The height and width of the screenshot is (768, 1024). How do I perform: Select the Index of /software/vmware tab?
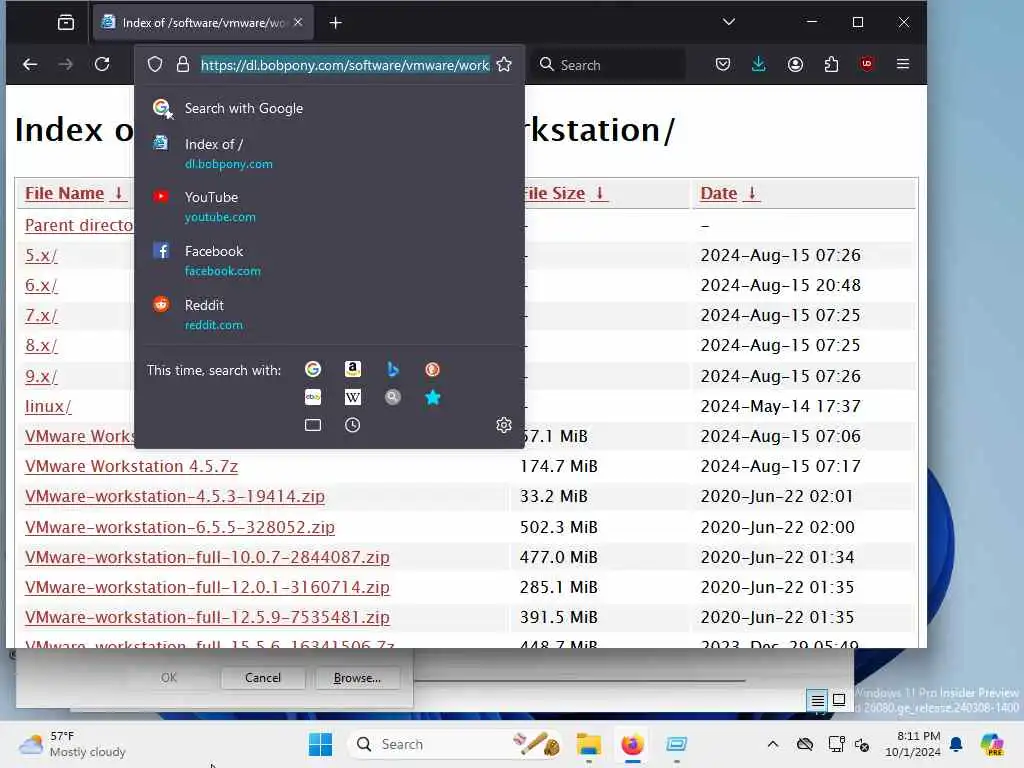[203, 23]
